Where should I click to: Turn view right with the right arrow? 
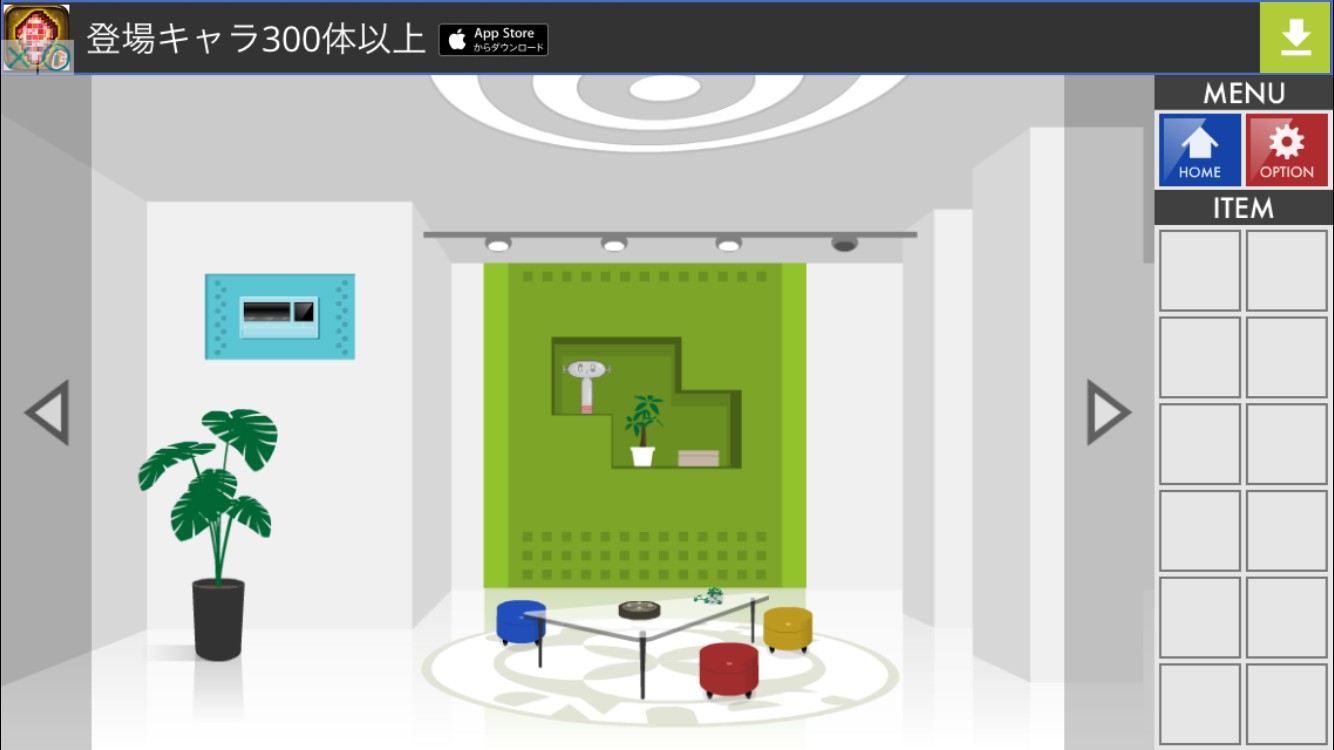1108,412
